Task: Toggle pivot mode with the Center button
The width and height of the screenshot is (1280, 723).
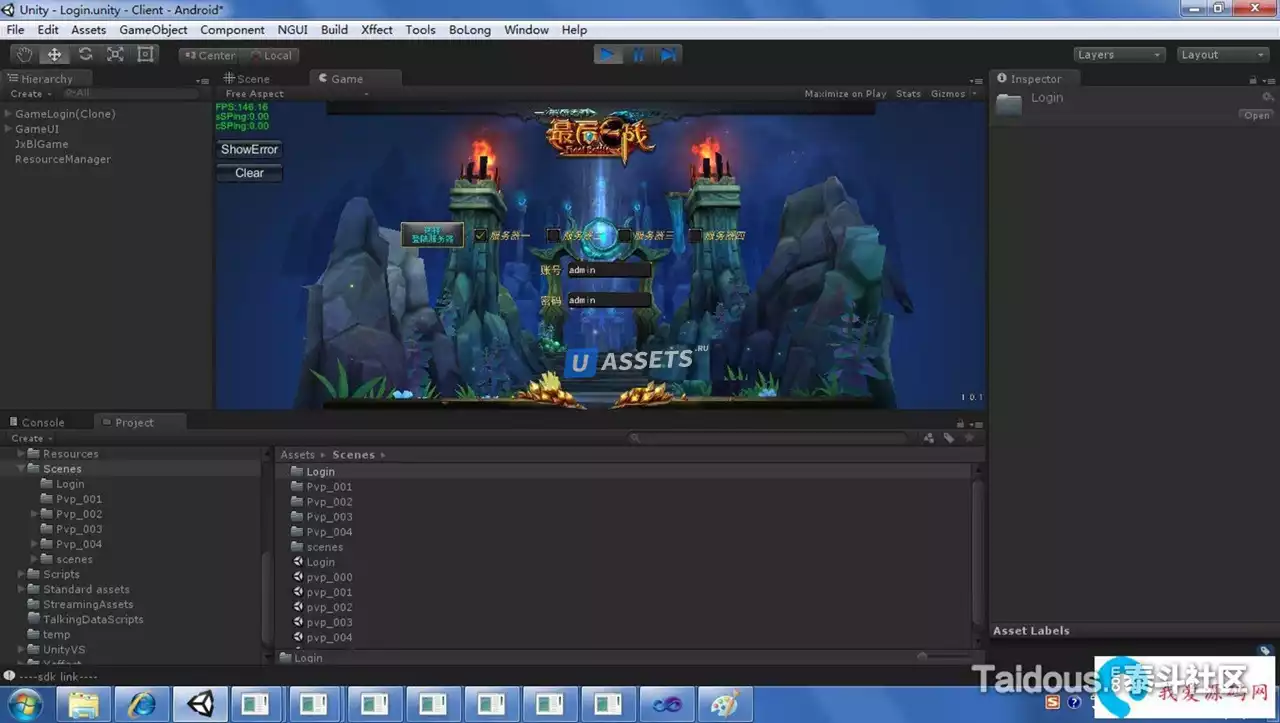Action: [209, 56]
